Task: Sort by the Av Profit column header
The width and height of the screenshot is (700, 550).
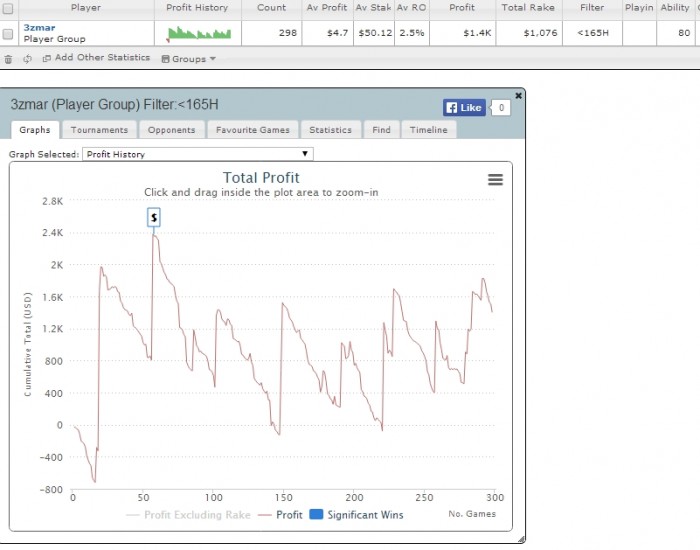Action: pyautogui.click(x=327, y=8)
